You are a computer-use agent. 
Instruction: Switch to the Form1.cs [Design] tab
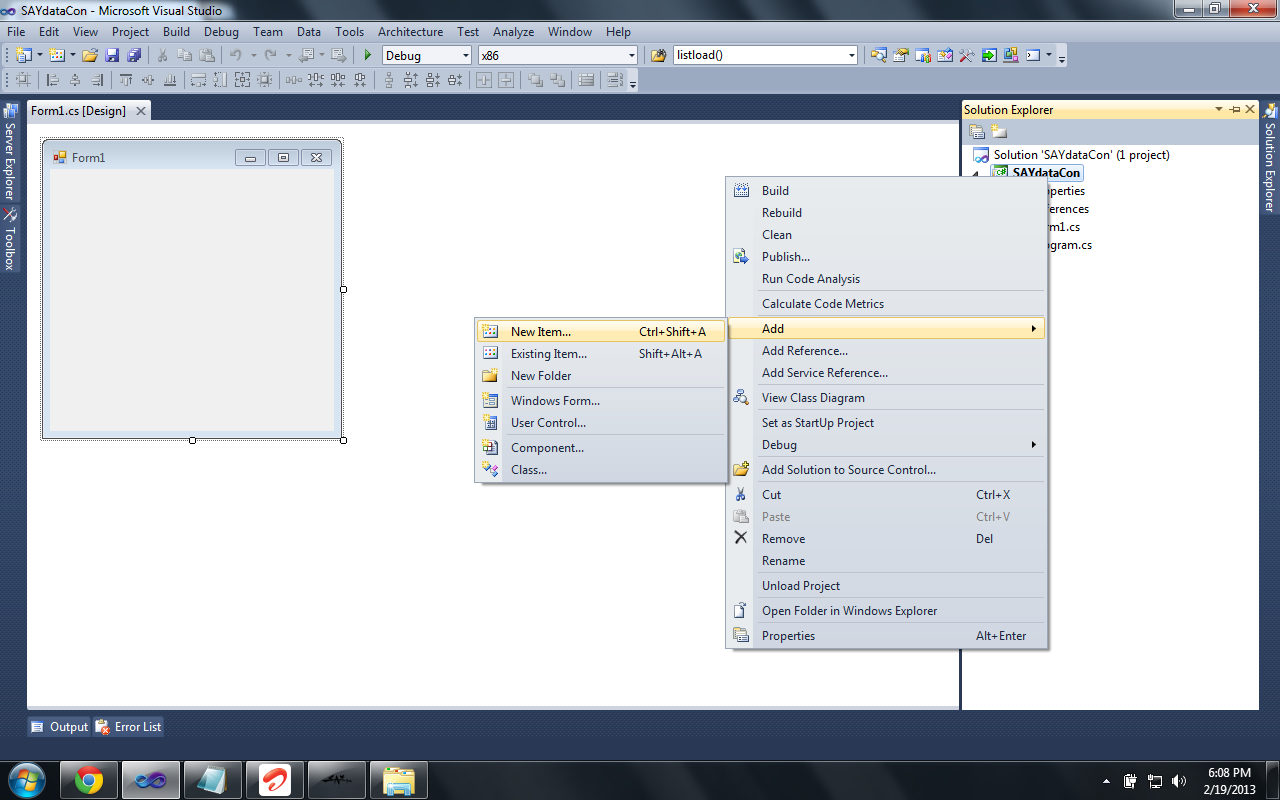[78, 111]
